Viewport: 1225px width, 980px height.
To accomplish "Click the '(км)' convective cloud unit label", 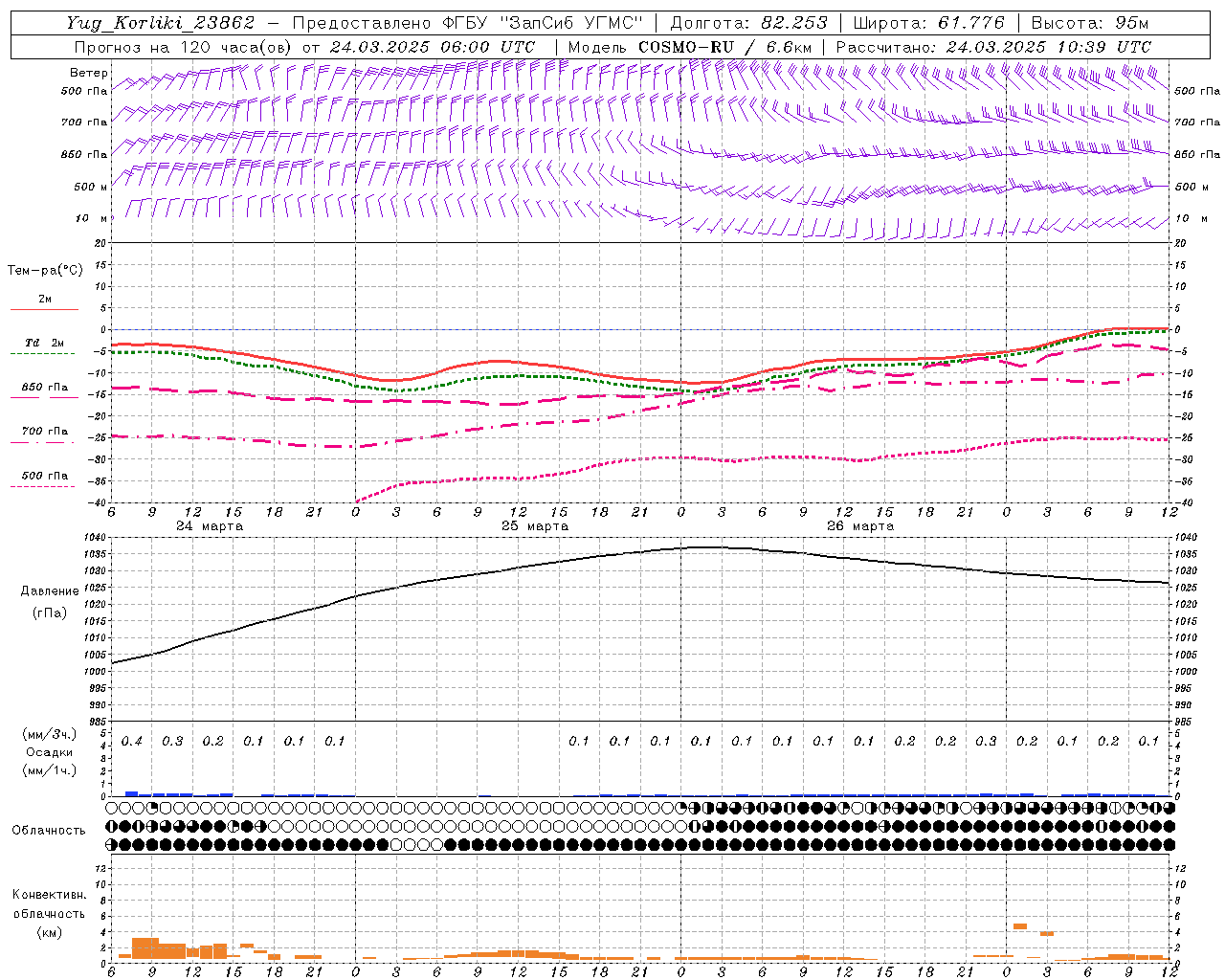I will coord(49,931).
